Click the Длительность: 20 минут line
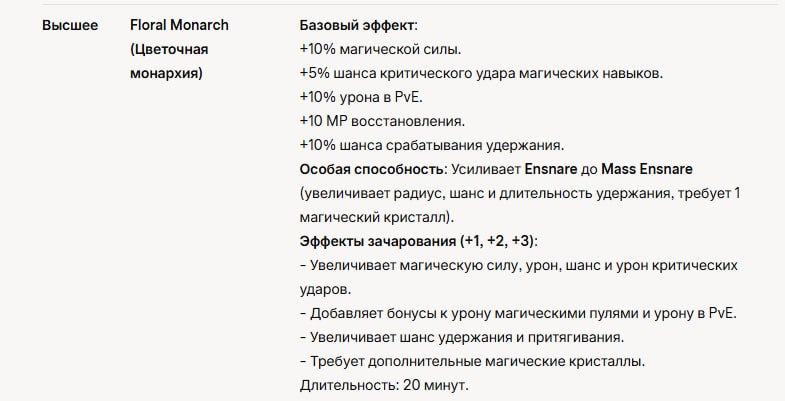785x401 pixels. click(x=384, y=385)
